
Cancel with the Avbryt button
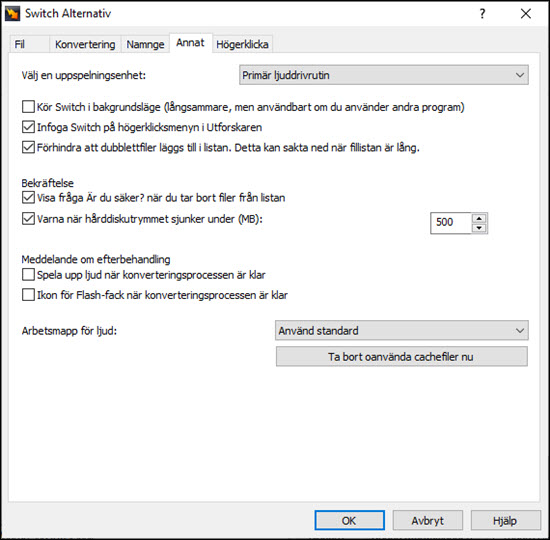428,520
